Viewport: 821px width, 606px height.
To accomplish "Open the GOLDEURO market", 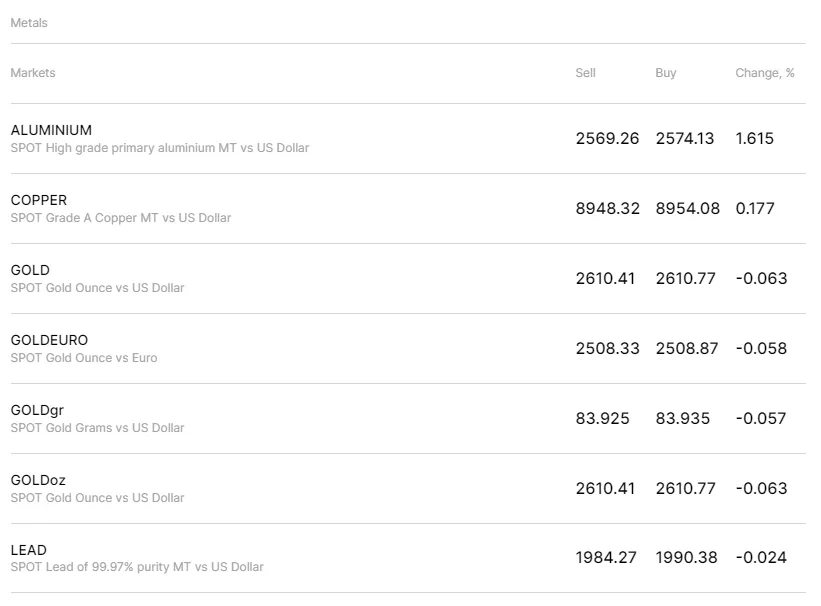I will click(x=49, y=340).
